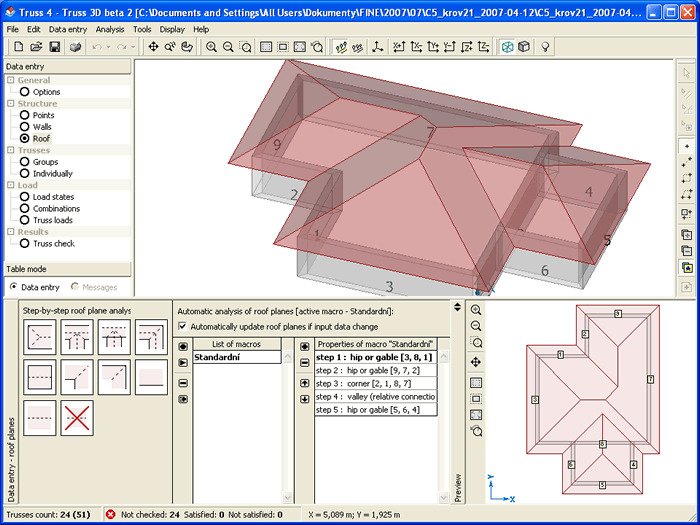Click the panel collapse arrows above preview tools
700x525 pixels.
(457, 307)
